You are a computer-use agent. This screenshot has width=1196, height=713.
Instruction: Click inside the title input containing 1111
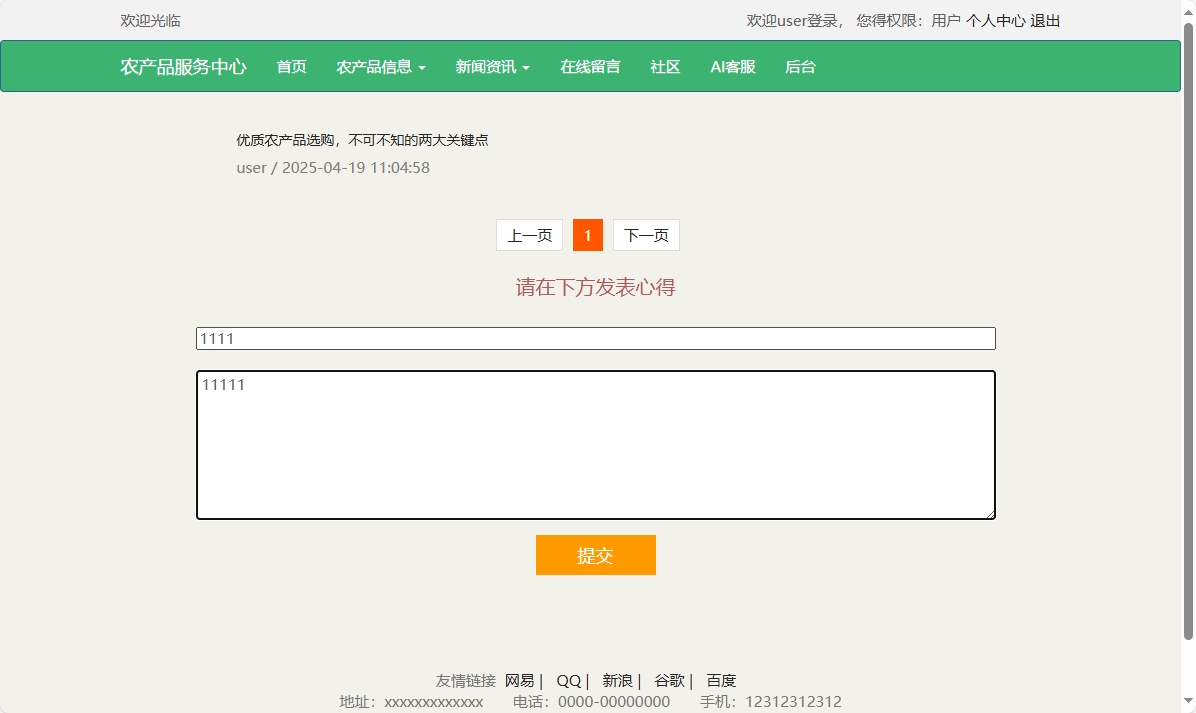(596, 338)
